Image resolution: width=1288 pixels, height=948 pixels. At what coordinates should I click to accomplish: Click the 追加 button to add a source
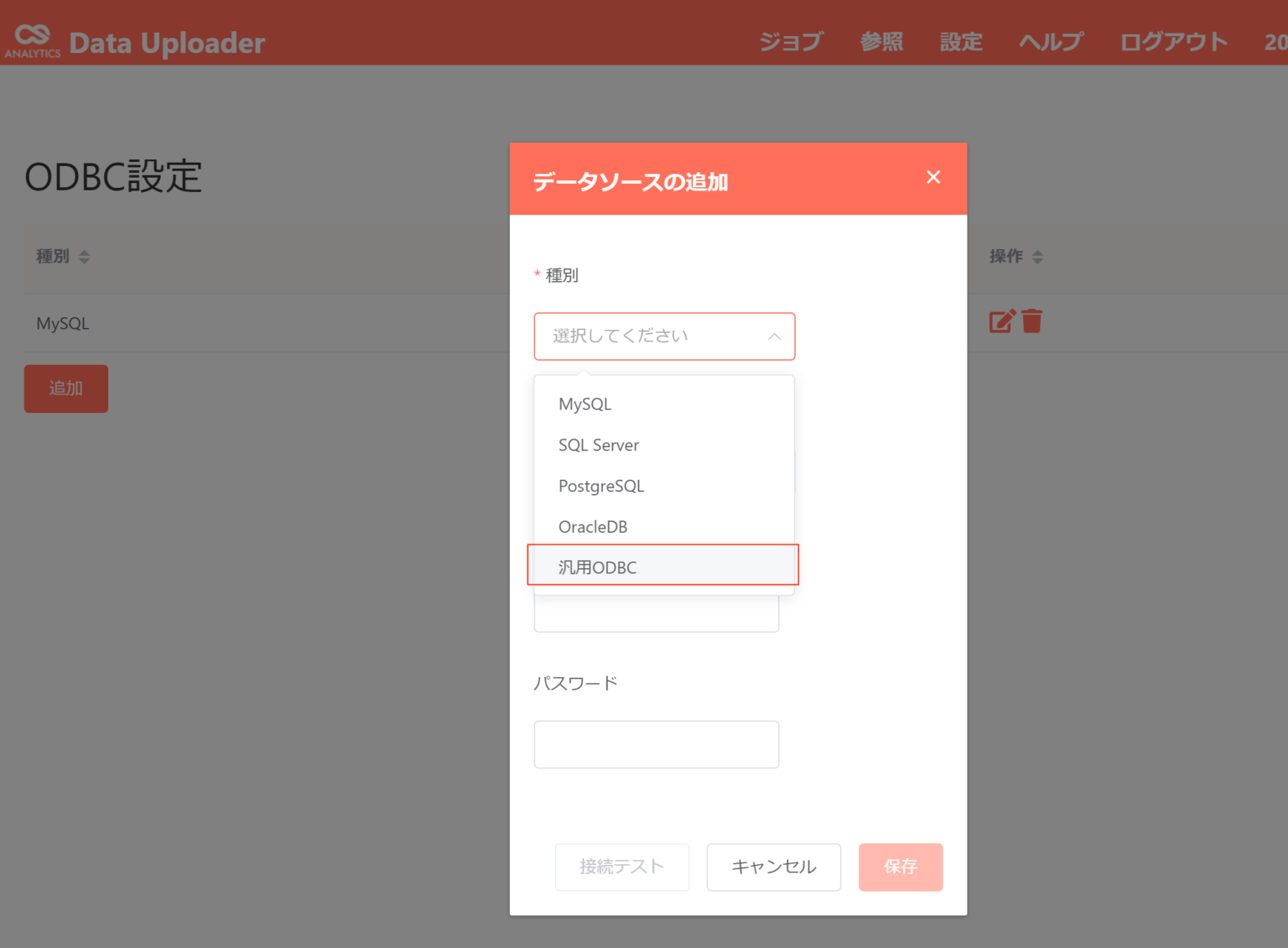pos(65,388)
